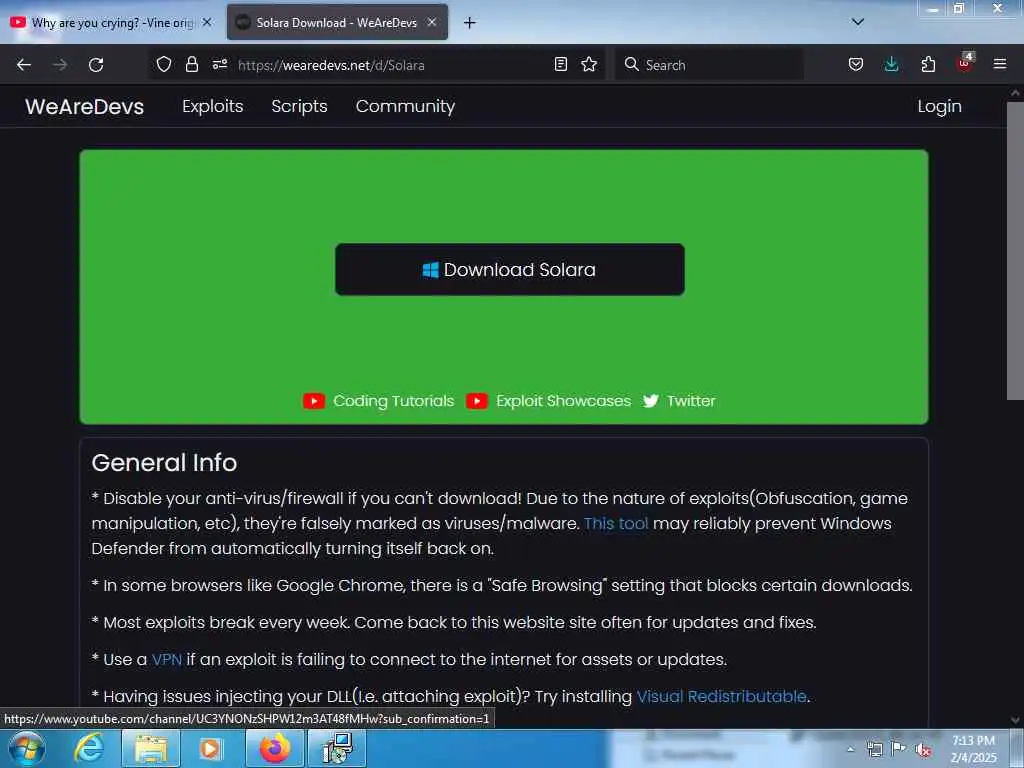
Task: Click the Twitter bird icon
Action: point(650,401)
